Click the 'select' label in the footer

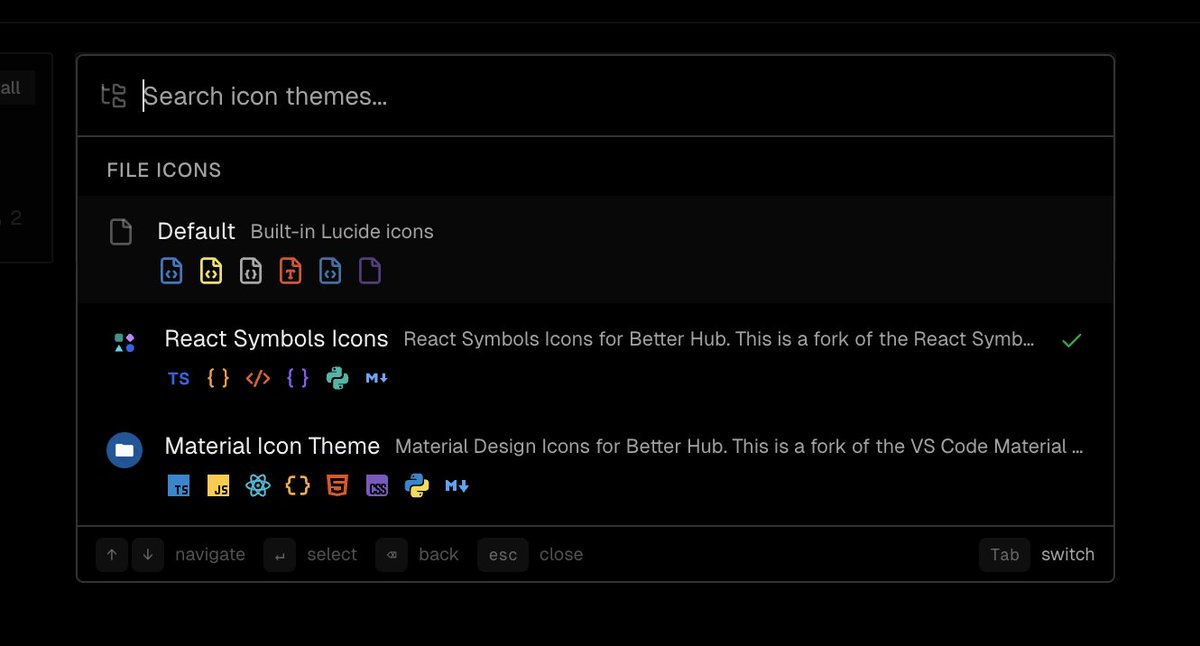[x=332, y=555]
